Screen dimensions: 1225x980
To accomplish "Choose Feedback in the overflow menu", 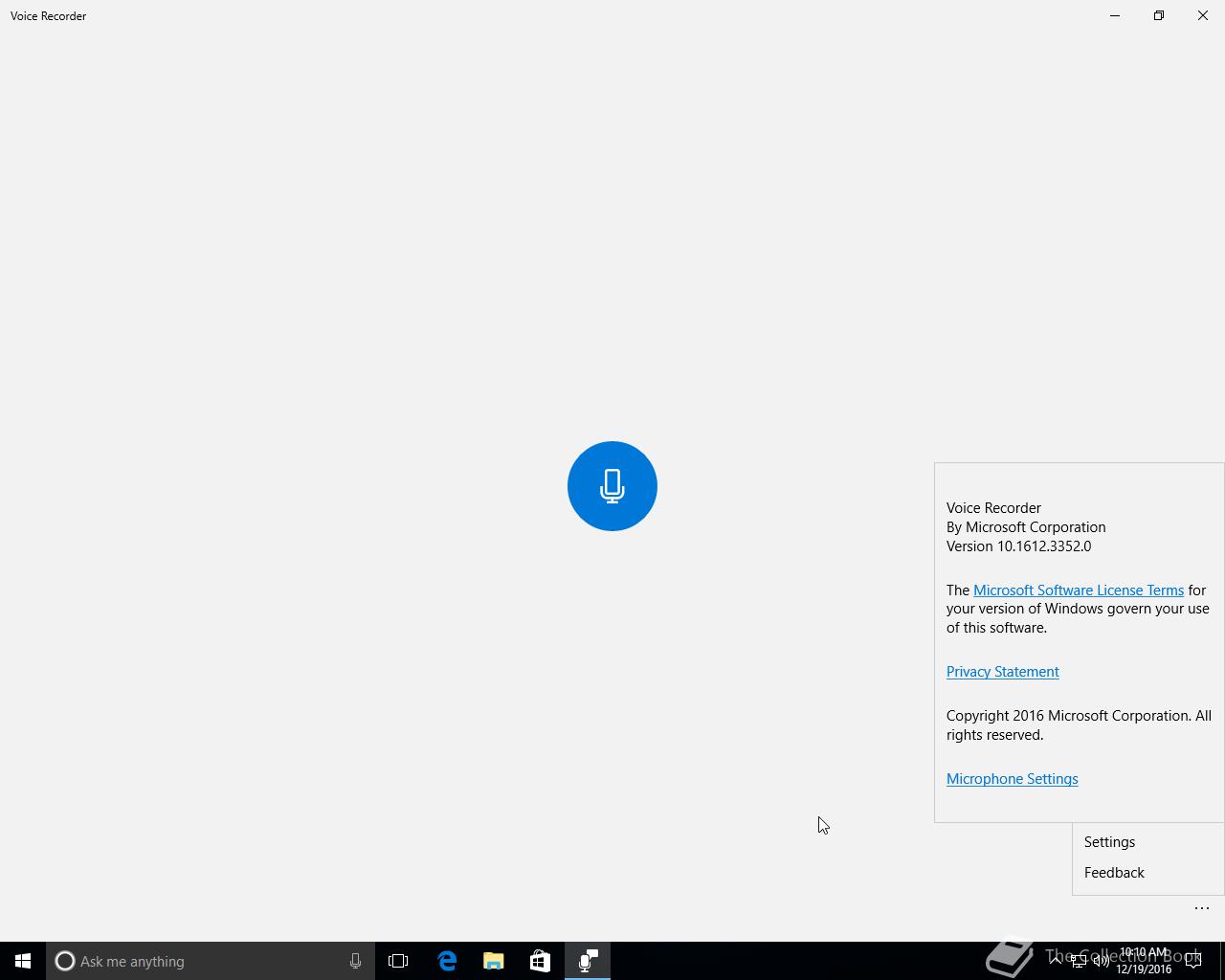I will pyautogui.click(x=1147, y=873).
